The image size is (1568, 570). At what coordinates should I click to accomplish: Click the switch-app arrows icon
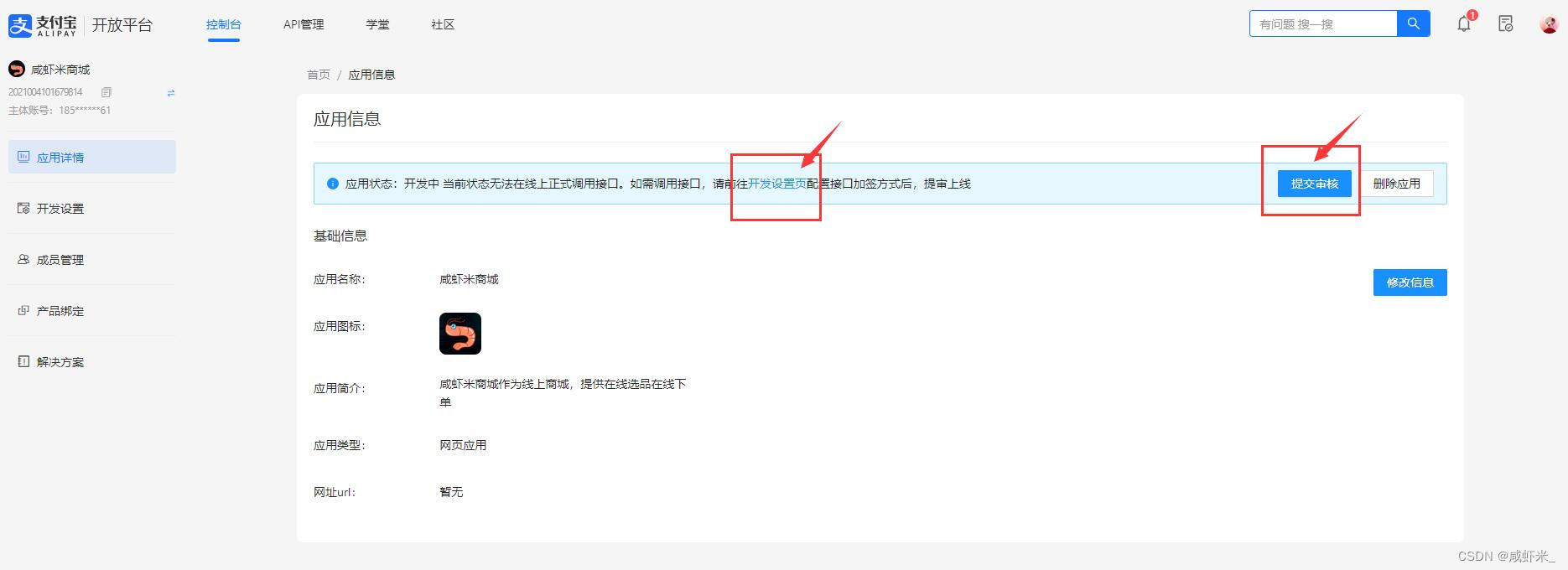click(171, 92)
